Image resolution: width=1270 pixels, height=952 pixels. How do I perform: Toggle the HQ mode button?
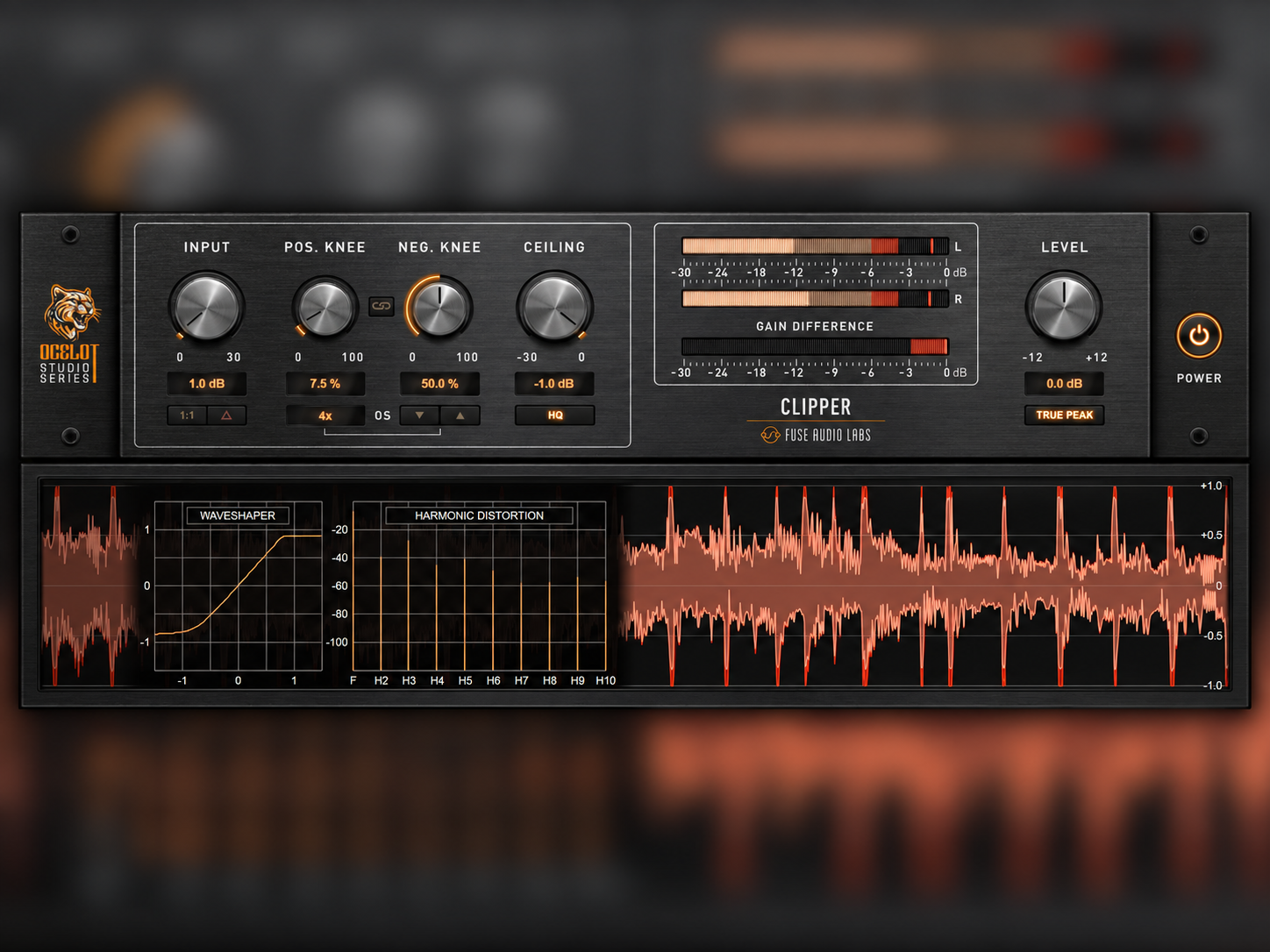555,416
